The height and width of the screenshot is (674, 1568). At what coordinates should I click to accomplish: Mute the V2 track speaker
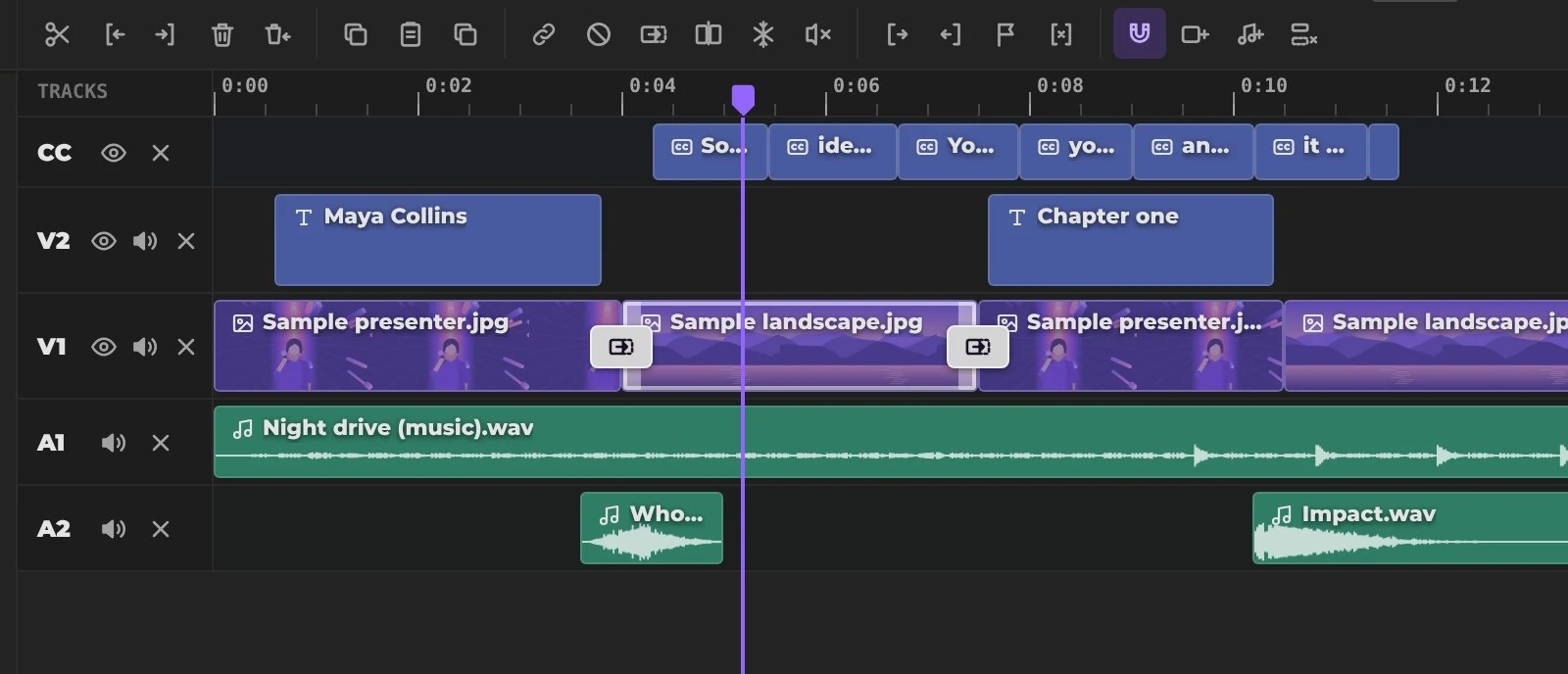(145, 241)
